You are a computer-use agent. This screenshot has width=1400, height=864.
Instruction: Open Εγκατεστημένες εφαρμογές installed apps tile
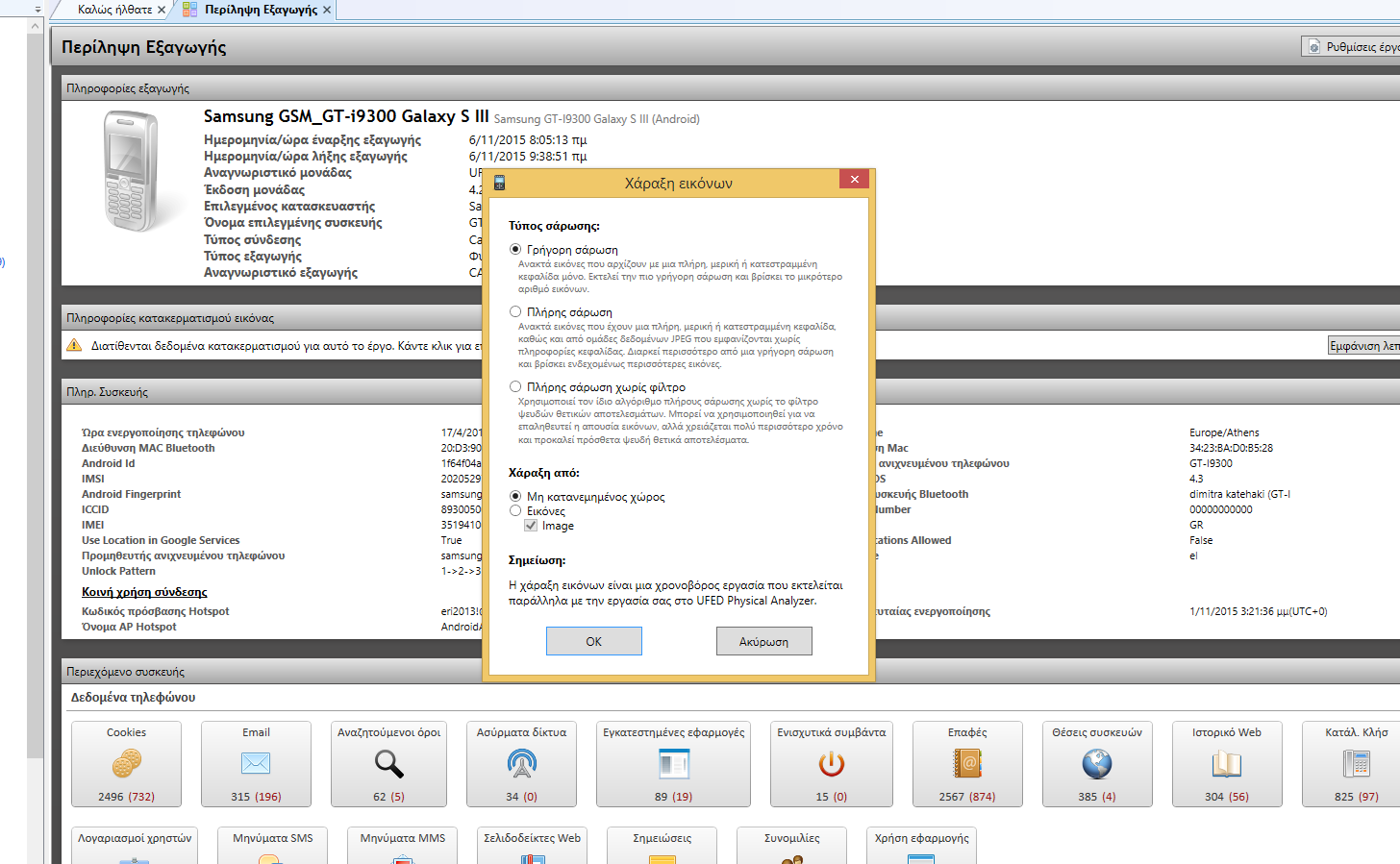(673, 764)
